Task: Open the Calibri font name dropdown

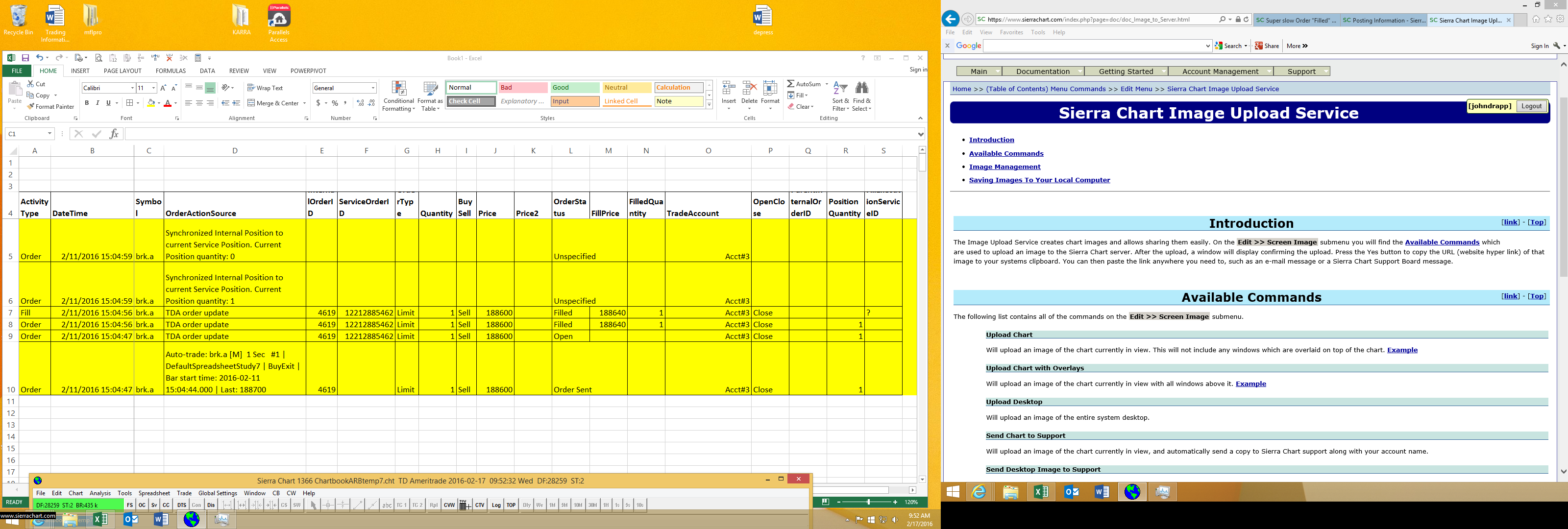Action: pyautogui.click(x=132, y=88)
